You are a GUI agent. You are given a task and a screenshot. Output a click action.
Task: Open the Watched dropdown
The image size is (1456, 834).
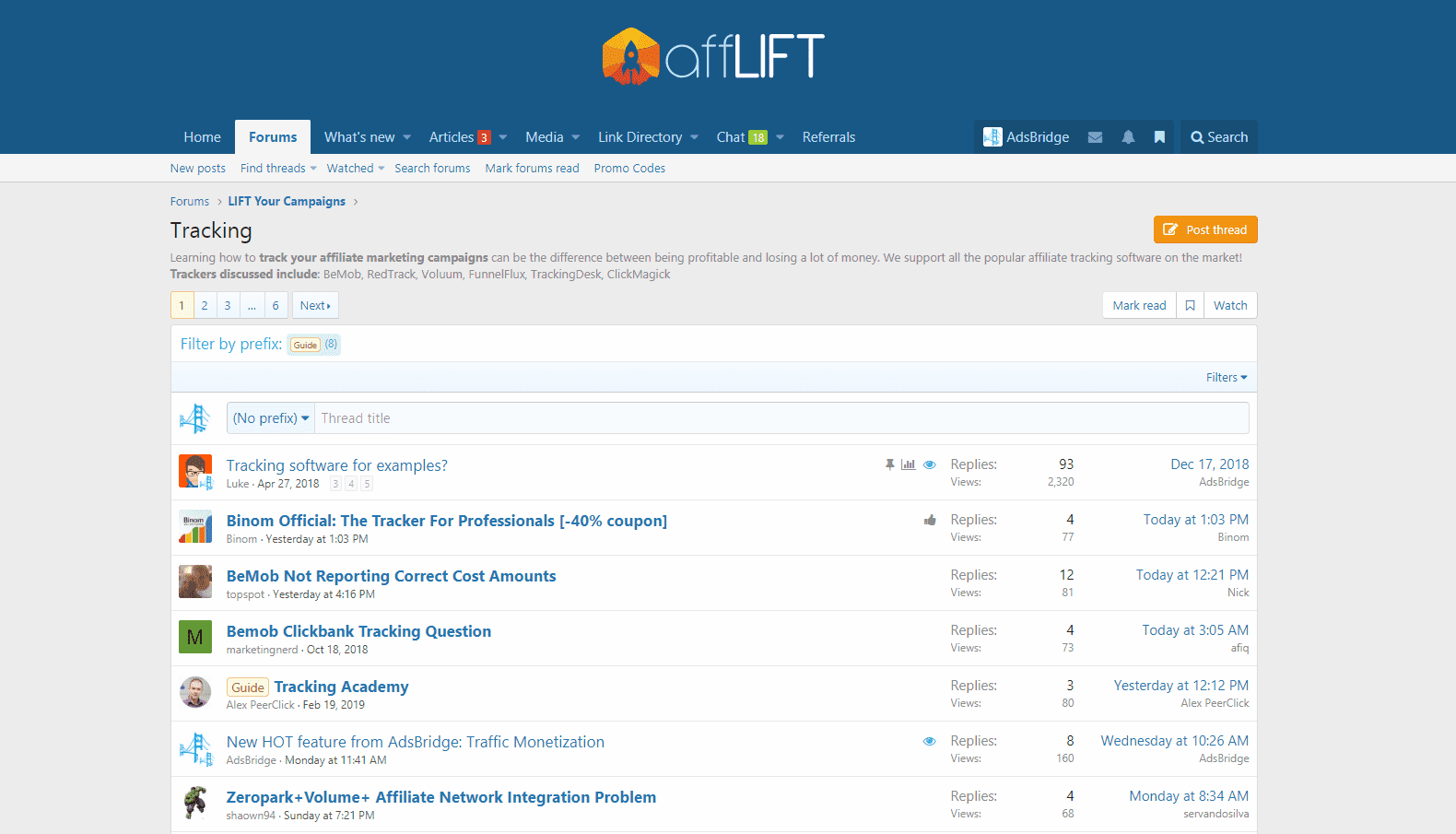coord(356,169)
